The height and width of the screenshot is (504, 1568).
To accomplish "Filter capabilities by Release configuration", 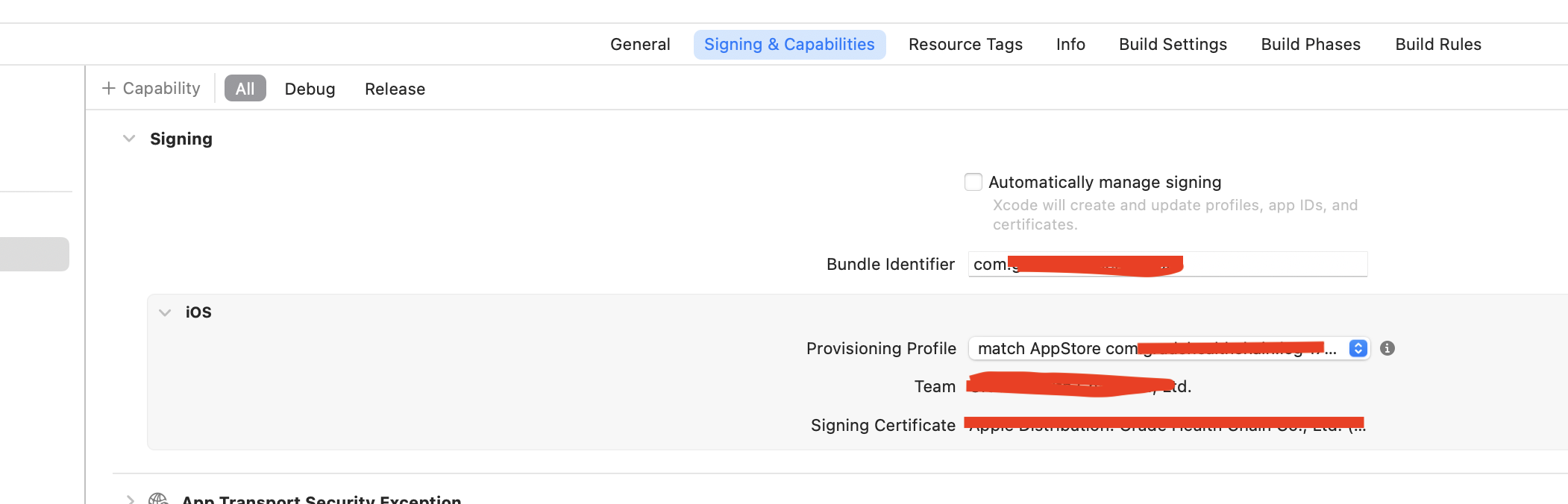I will coord(395,89).
